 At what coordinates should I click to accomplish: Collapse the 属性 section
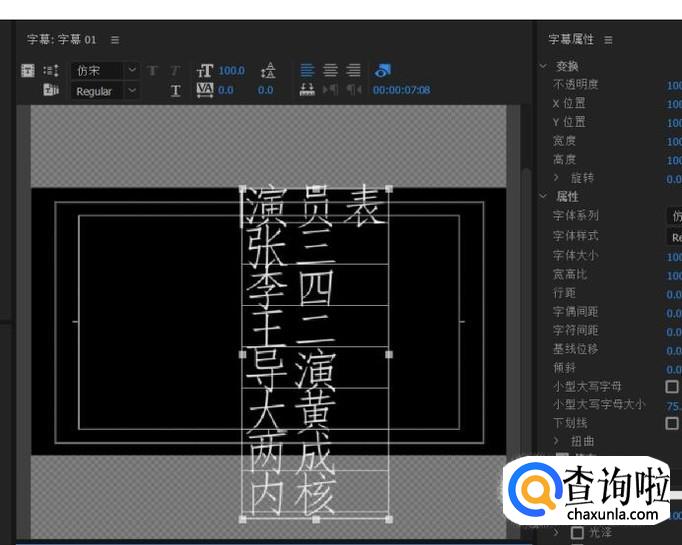(543, 196)
